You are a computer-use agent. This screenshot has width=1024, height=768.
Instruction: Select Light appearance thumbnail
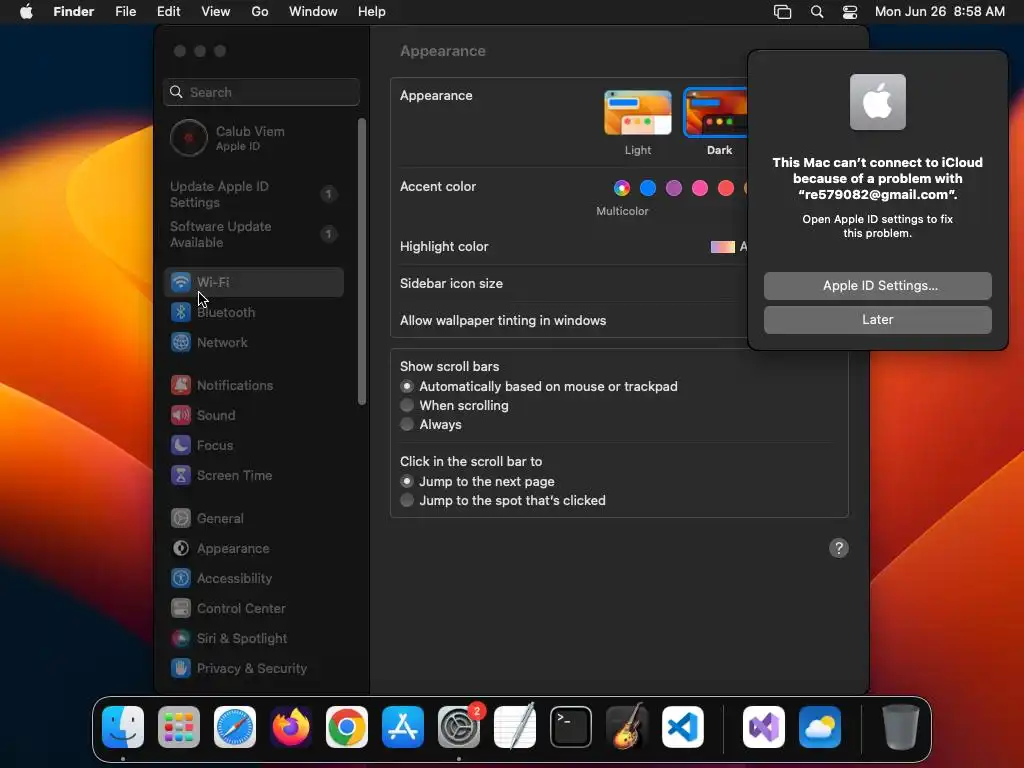point(638,113)
